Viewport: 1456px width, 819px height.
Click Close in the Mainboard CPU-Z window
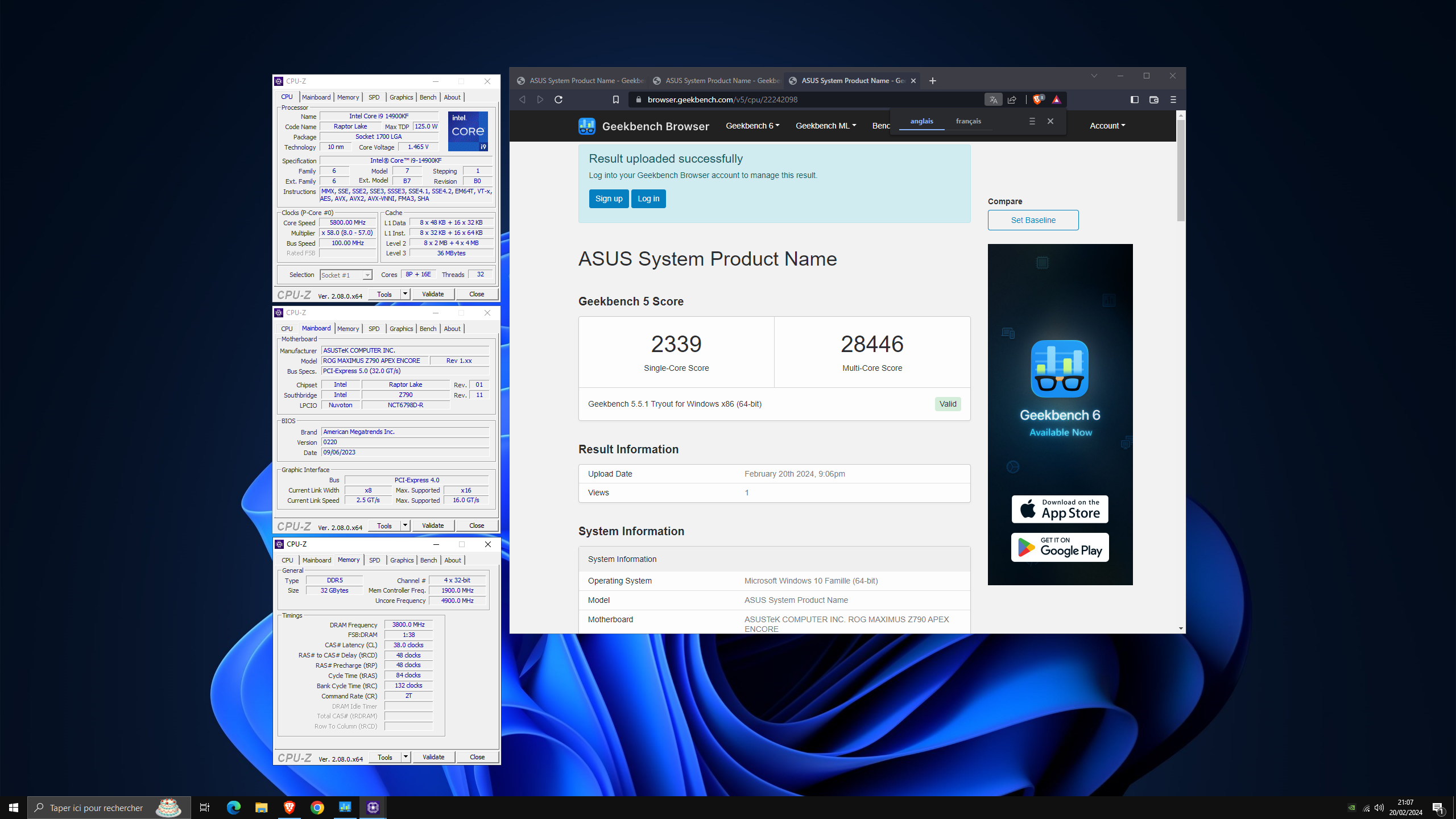477,526
